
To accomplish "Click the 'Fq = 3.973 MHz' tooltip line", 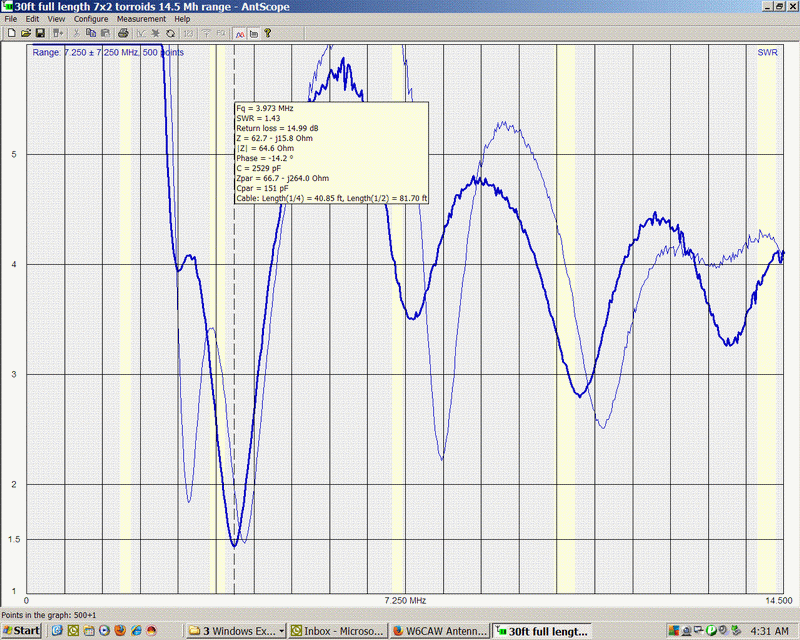I will (265, 108).
